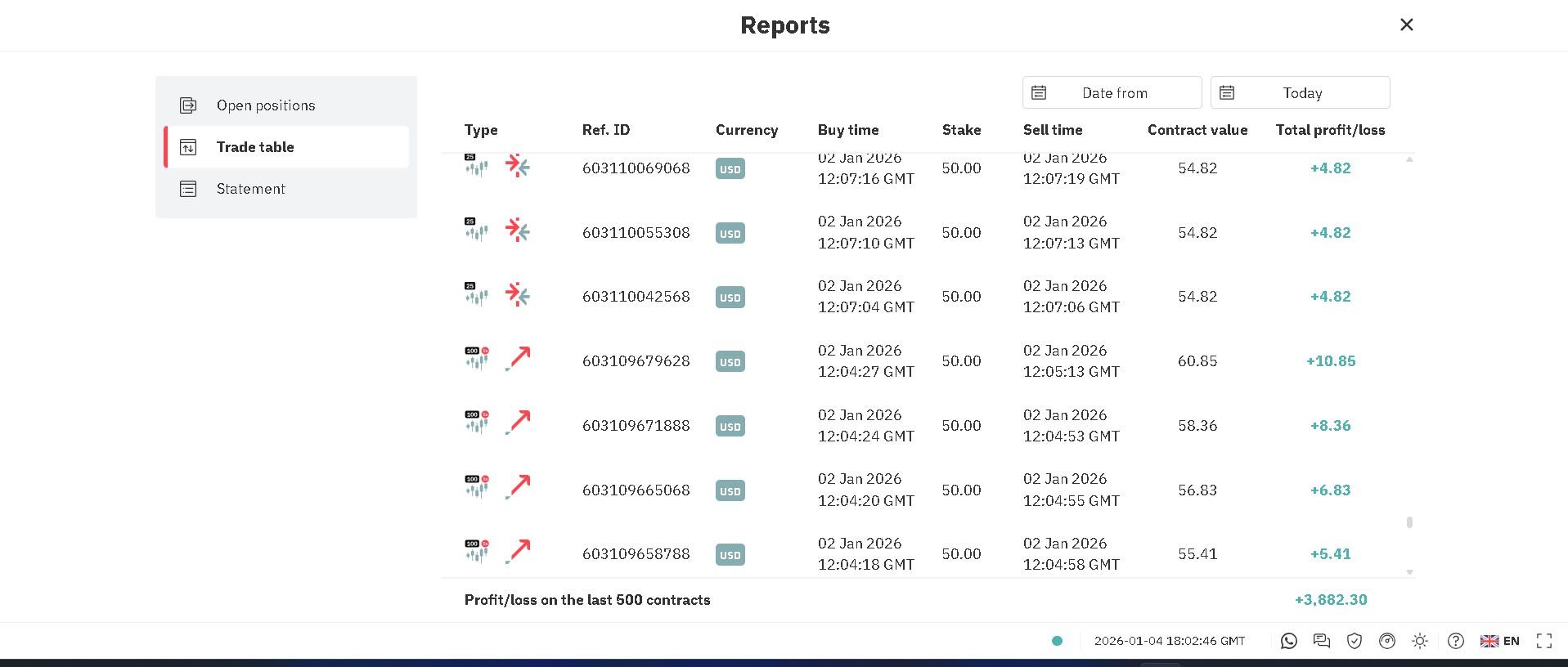The image size is (1568, 667).
Task: Switch to Open positions tab
Action: 286,105
